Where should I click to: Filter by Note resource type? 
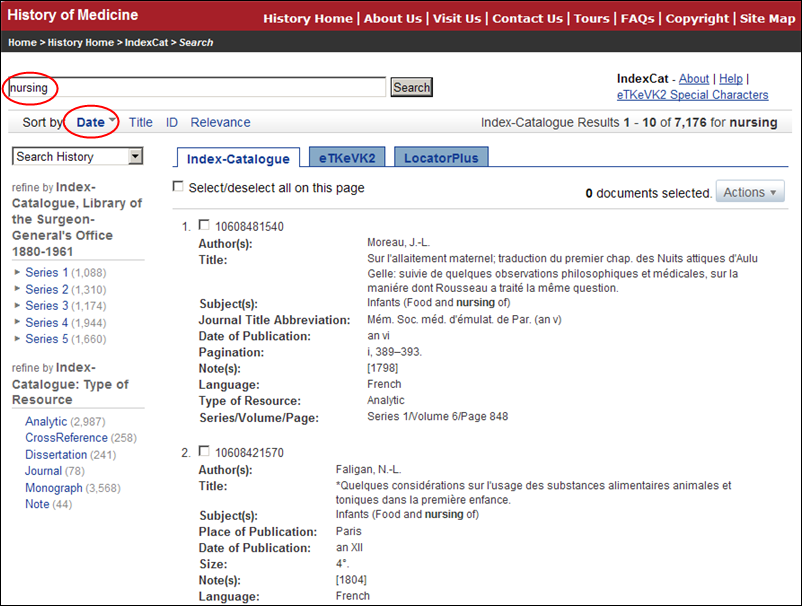point(37,504)
